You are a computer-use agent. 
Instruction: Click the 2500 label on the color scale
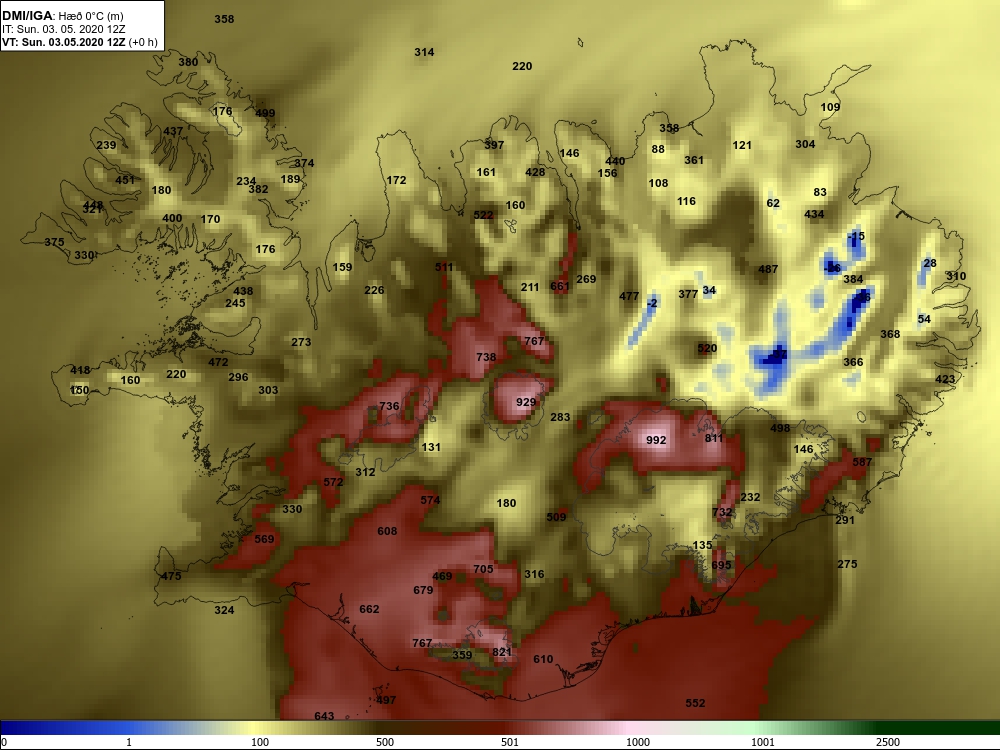(888, 742)
